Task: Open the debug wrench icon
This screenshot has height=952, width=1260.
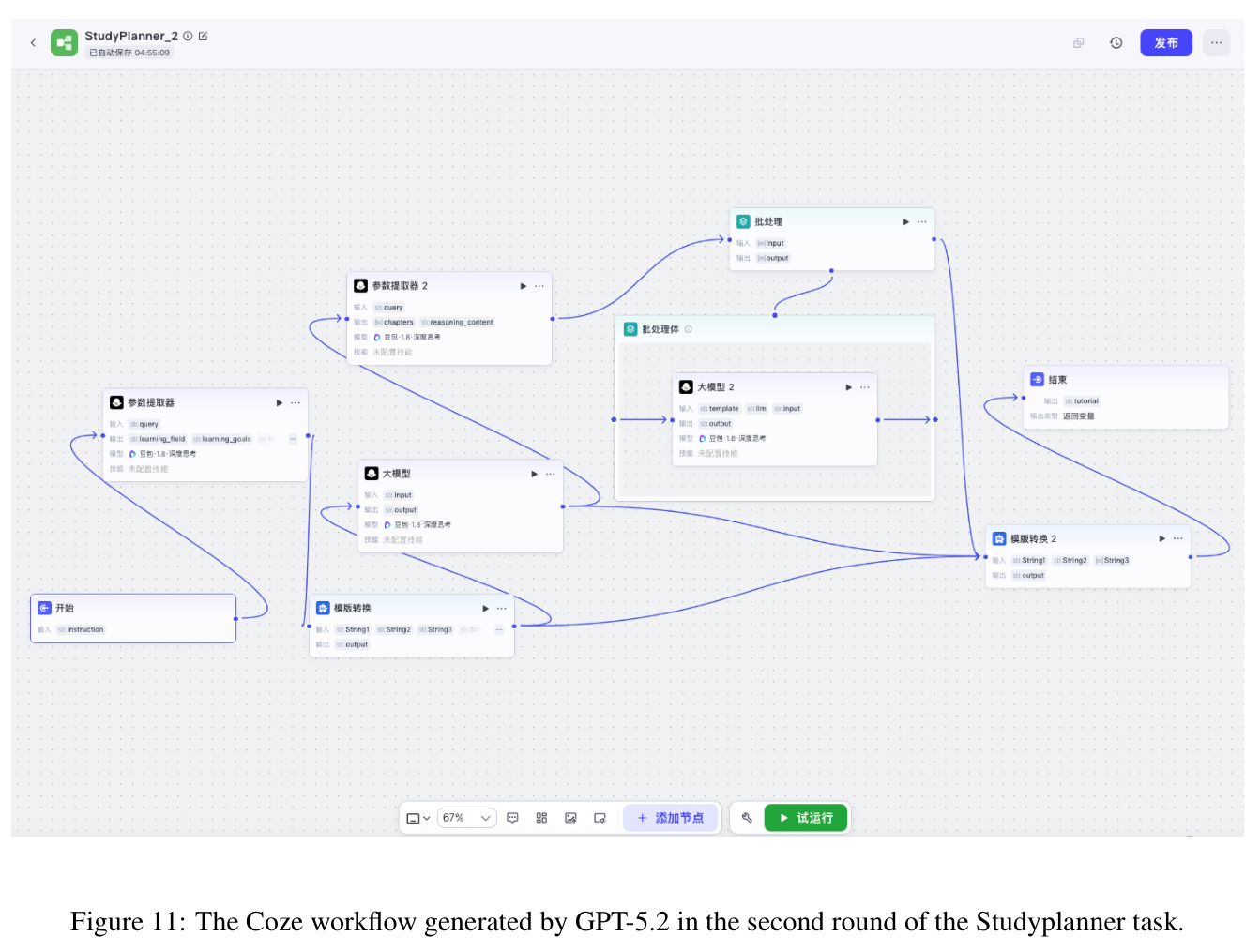Action: pos(747,818)
